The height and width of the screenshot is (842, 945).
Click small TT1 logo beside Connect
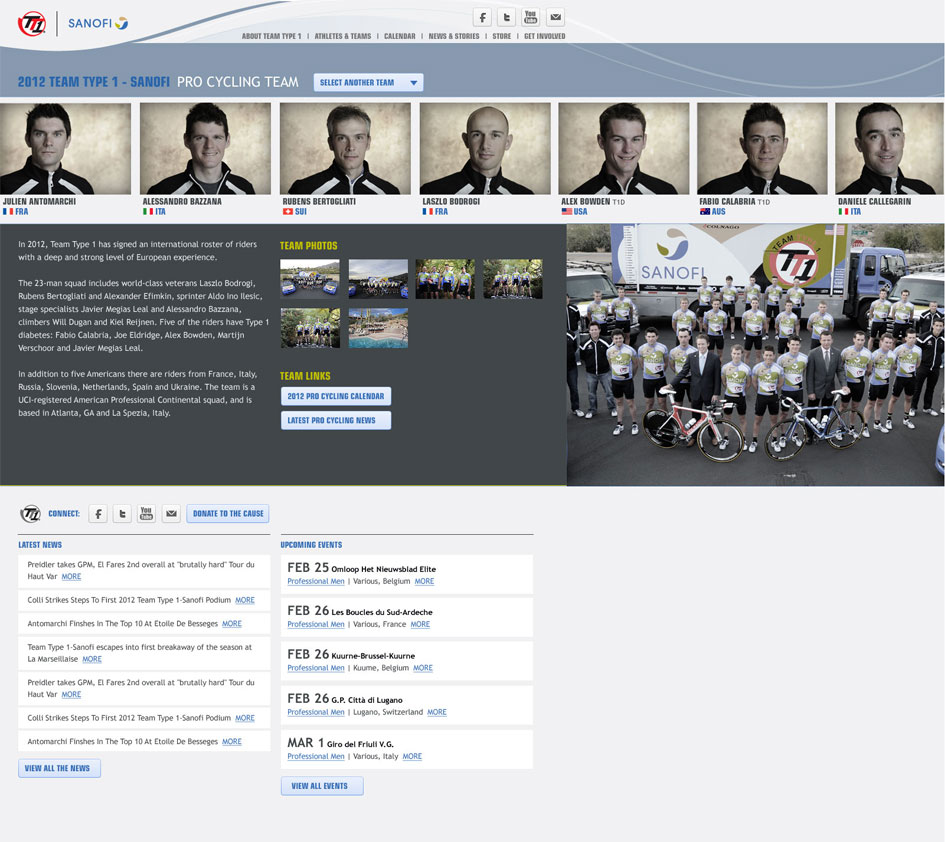pos(30,514)
